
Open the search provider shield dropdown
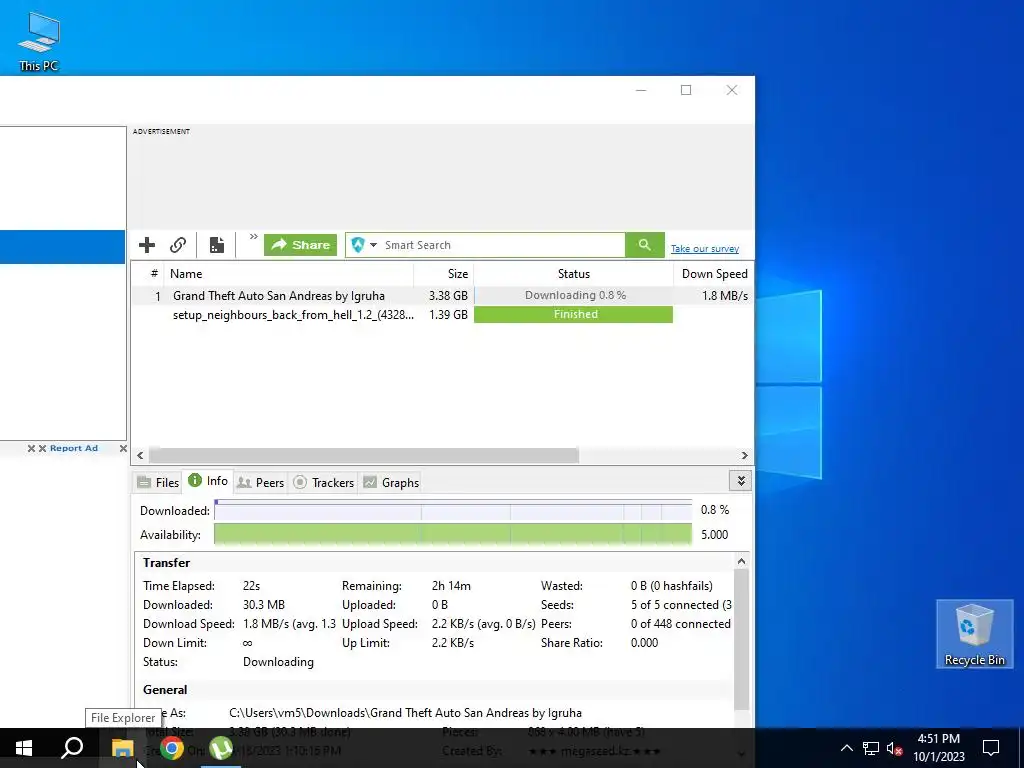[x=364, y=245]
